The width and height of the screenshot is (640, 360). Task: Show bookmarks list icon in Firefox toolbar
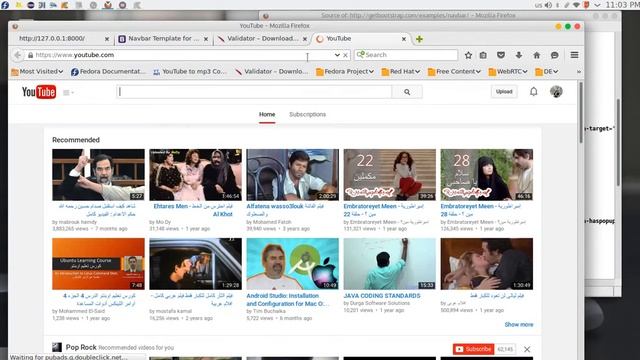483,55
